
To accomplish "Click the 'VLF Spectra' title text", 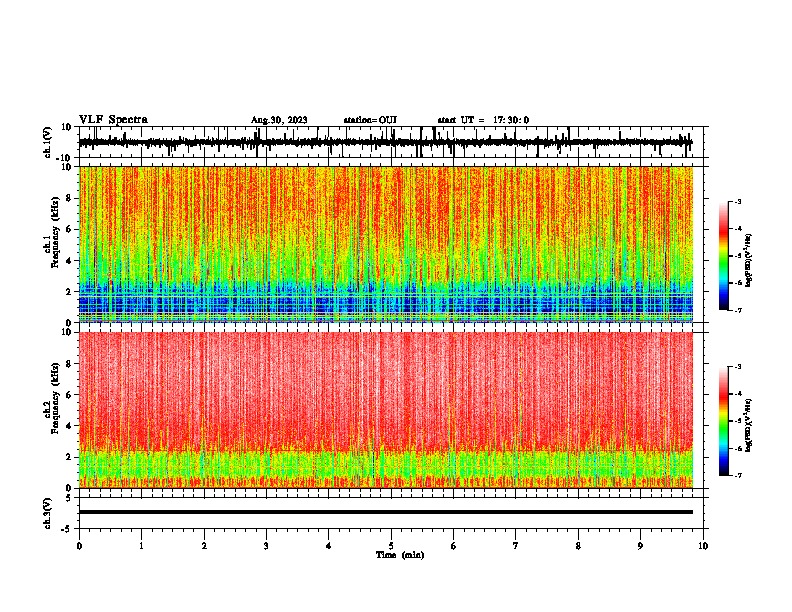I will (113, 120).
